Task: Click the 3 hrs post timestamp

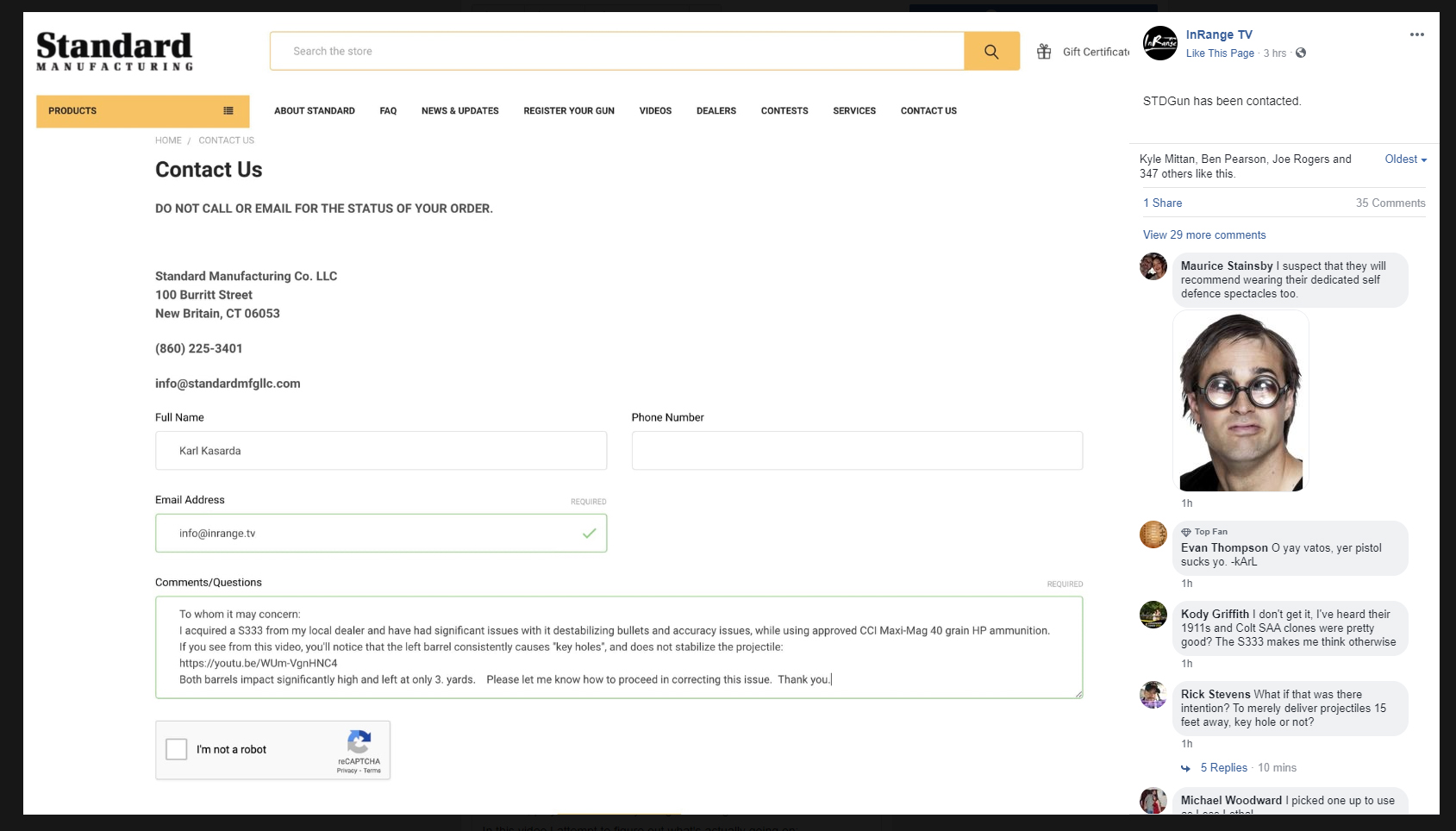Action: (1275, 53)
